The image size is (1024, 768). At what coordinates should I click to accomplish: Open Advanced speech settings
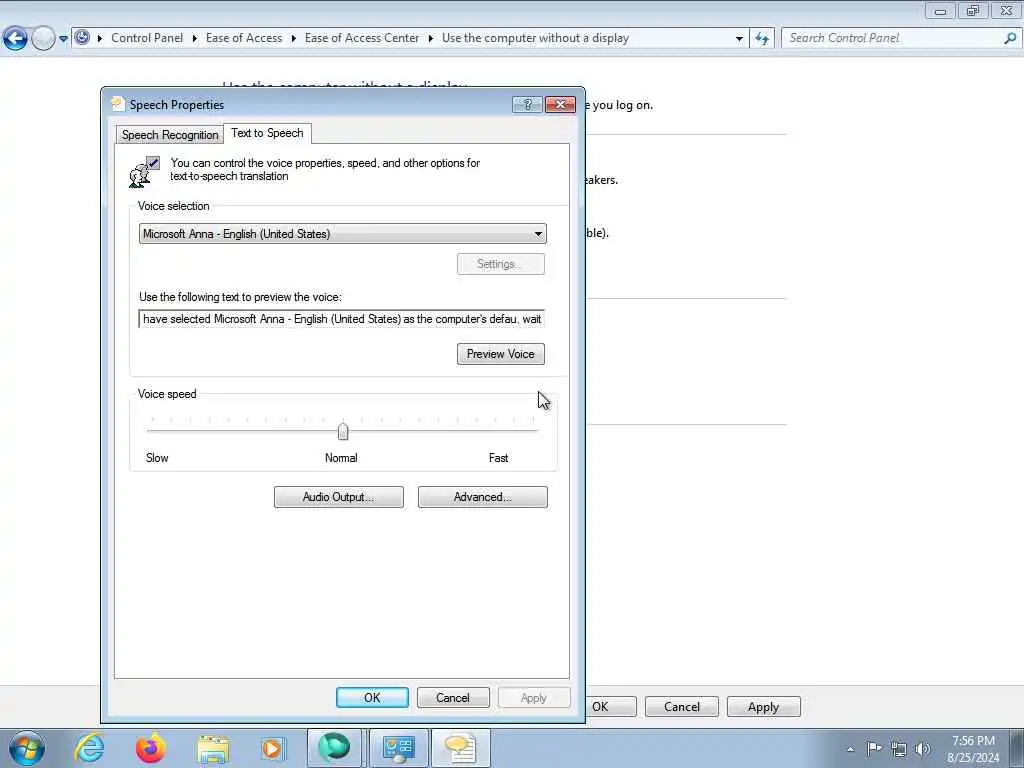click(483, 497)
